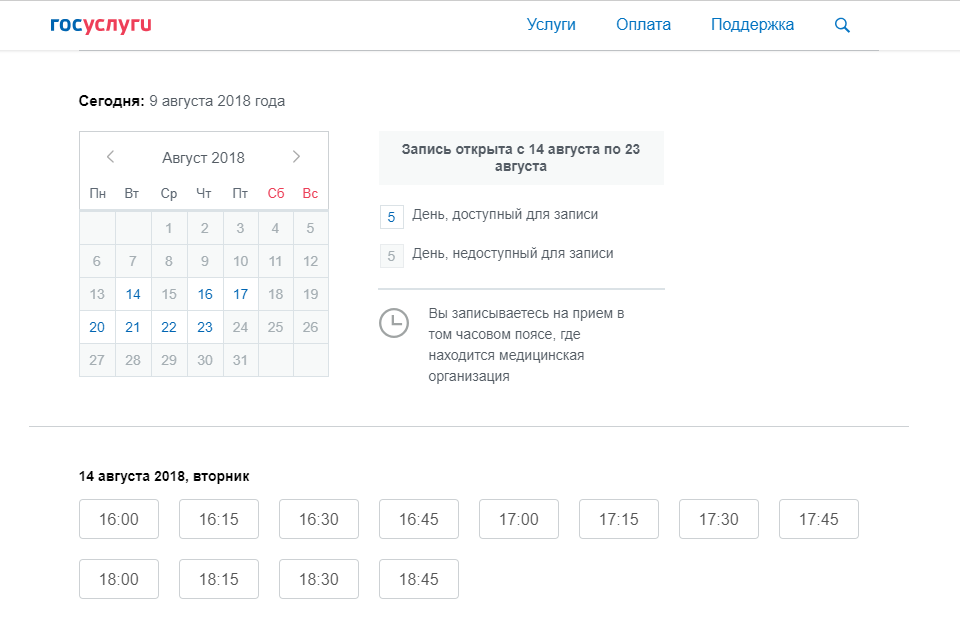Choose the 17:30 time slot
This screenshot has height=623, width=960.
719,519
